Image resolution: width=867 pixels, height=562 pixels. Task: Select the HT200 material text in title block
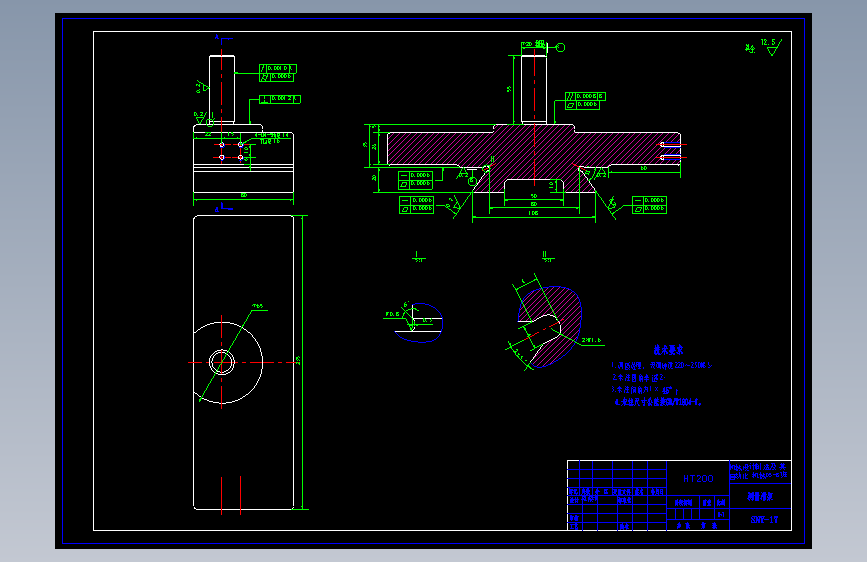point(698,478)
